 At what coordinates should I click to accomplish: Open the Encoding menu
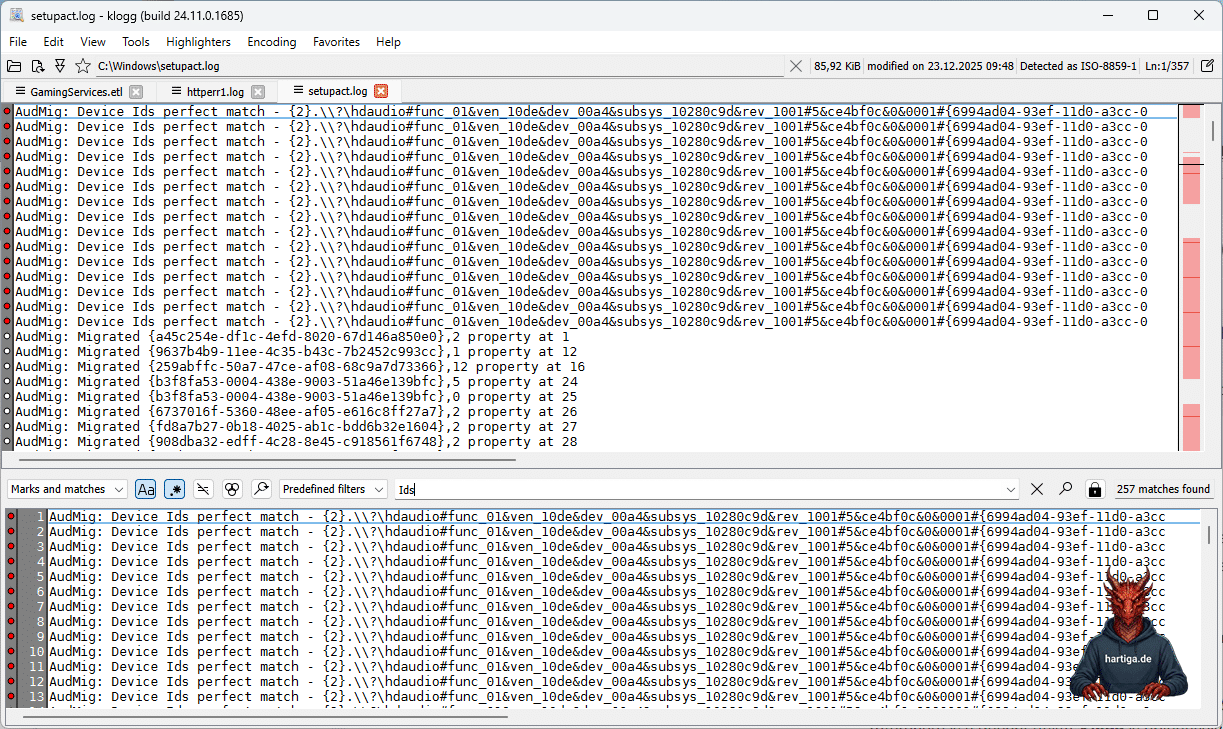click(271, 42)
